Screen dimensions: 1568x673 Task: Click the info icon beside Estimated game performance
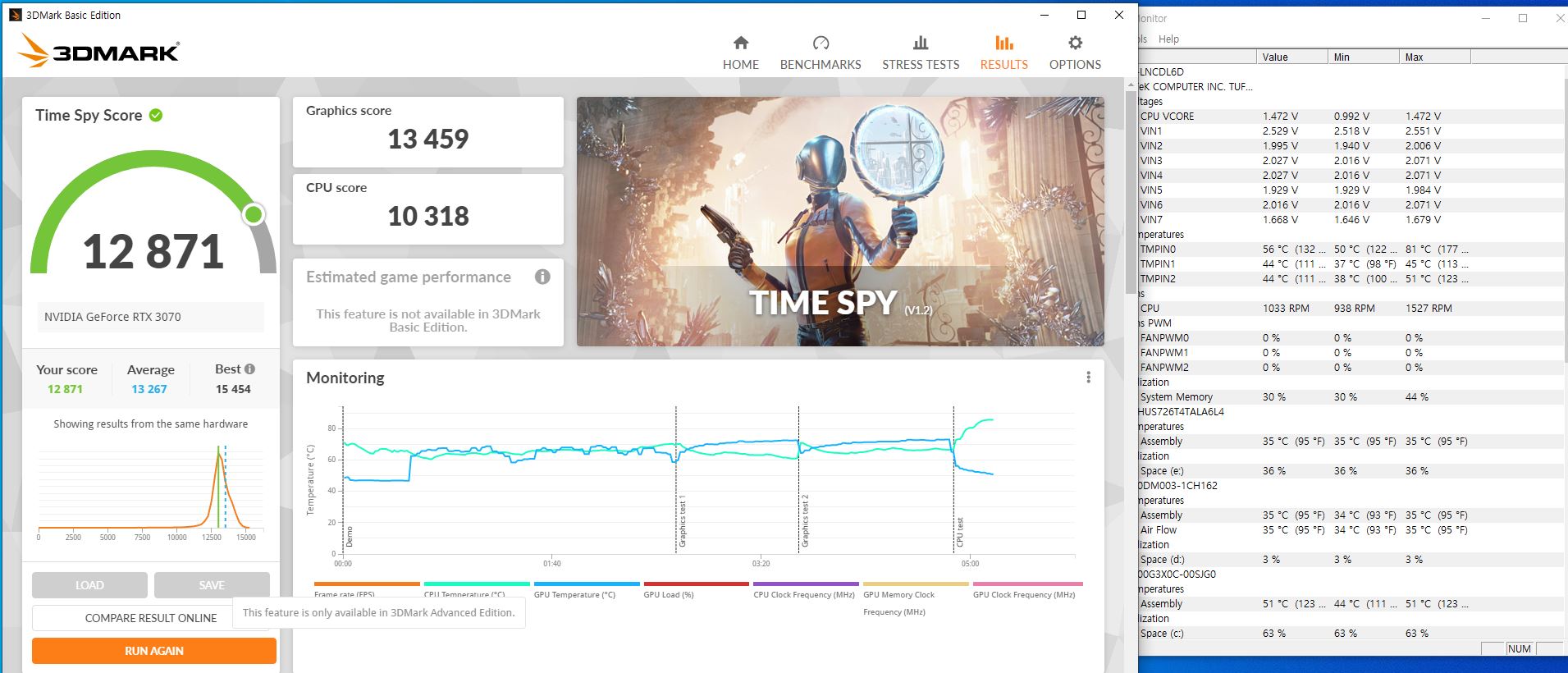(542, 277)
